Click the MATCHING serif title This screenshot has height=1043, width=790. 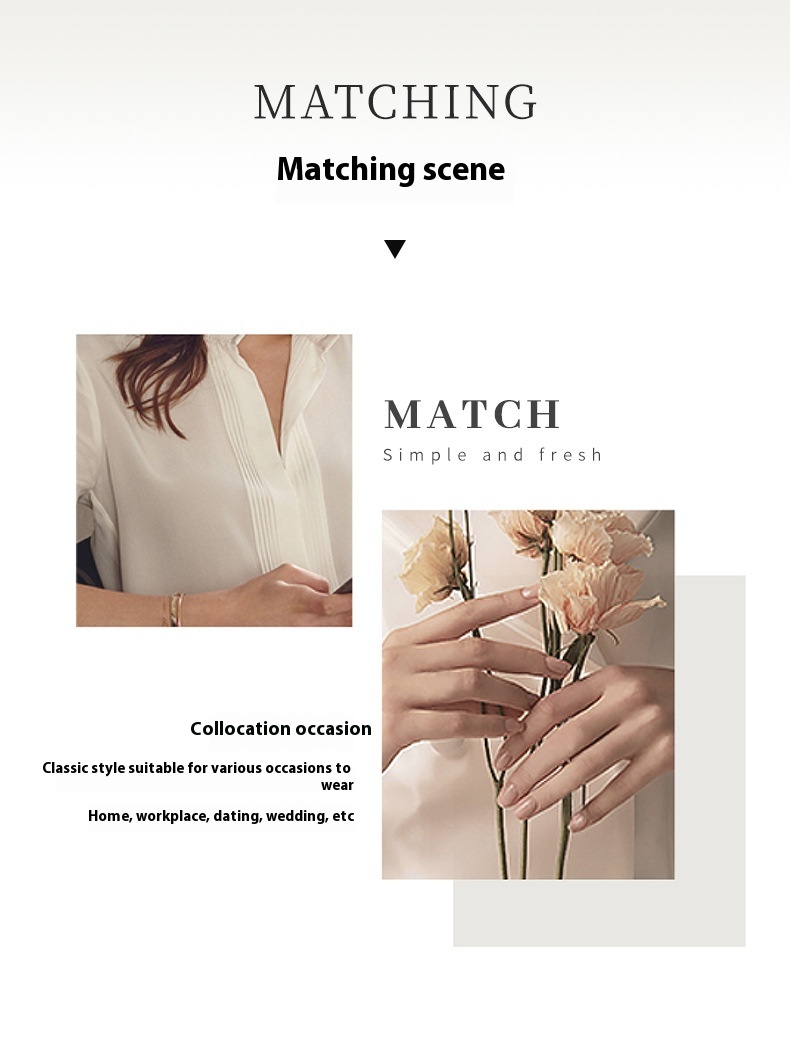(395, 102)
